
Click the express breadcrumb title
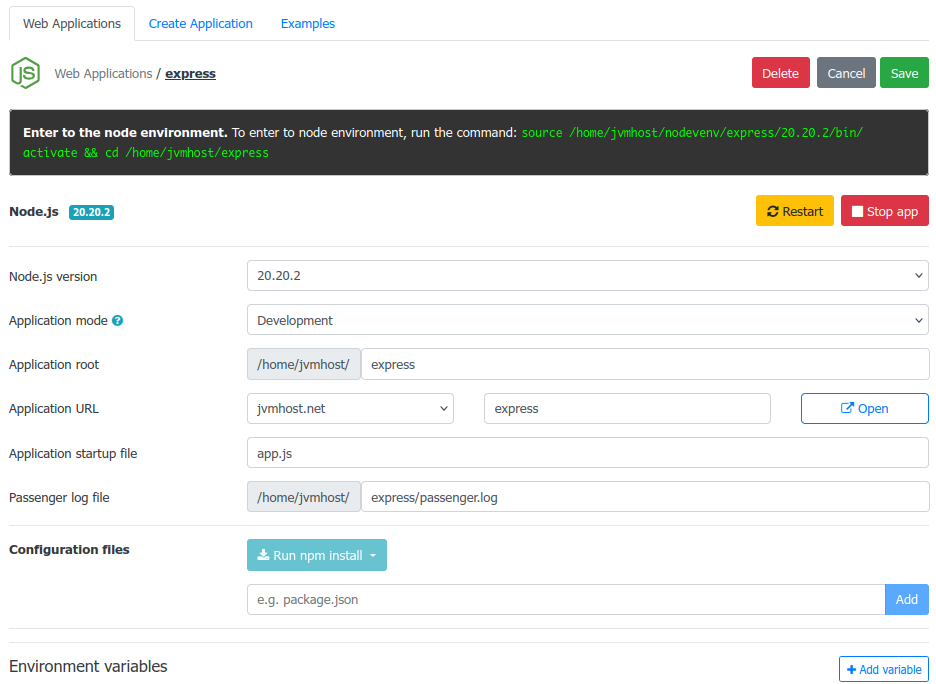(190, 73)
